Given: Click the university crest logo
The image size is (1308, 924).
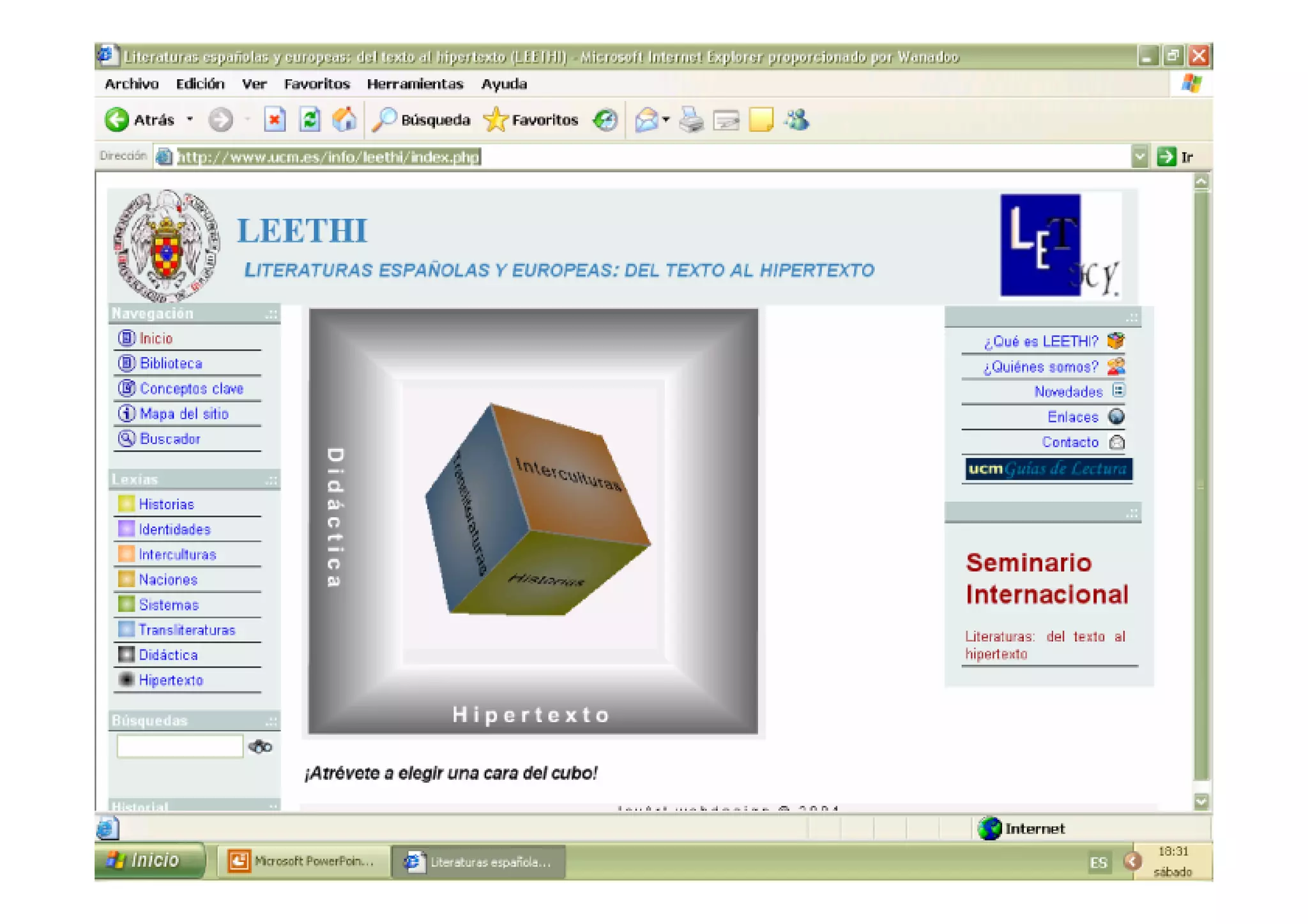Looking at the screenshot, I should 166,246.
